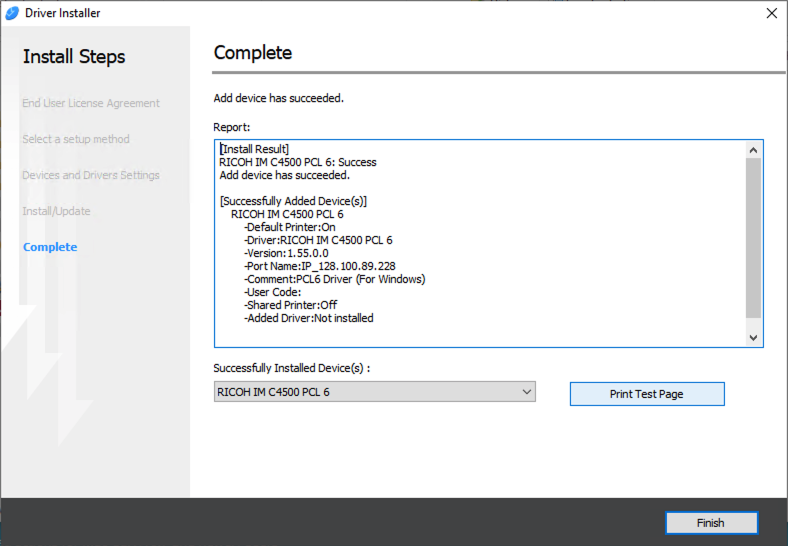Click '[Successfully Added Device(s)]' line
The width and height of the screenshot is (788, 546).
[x=293, y=201]
